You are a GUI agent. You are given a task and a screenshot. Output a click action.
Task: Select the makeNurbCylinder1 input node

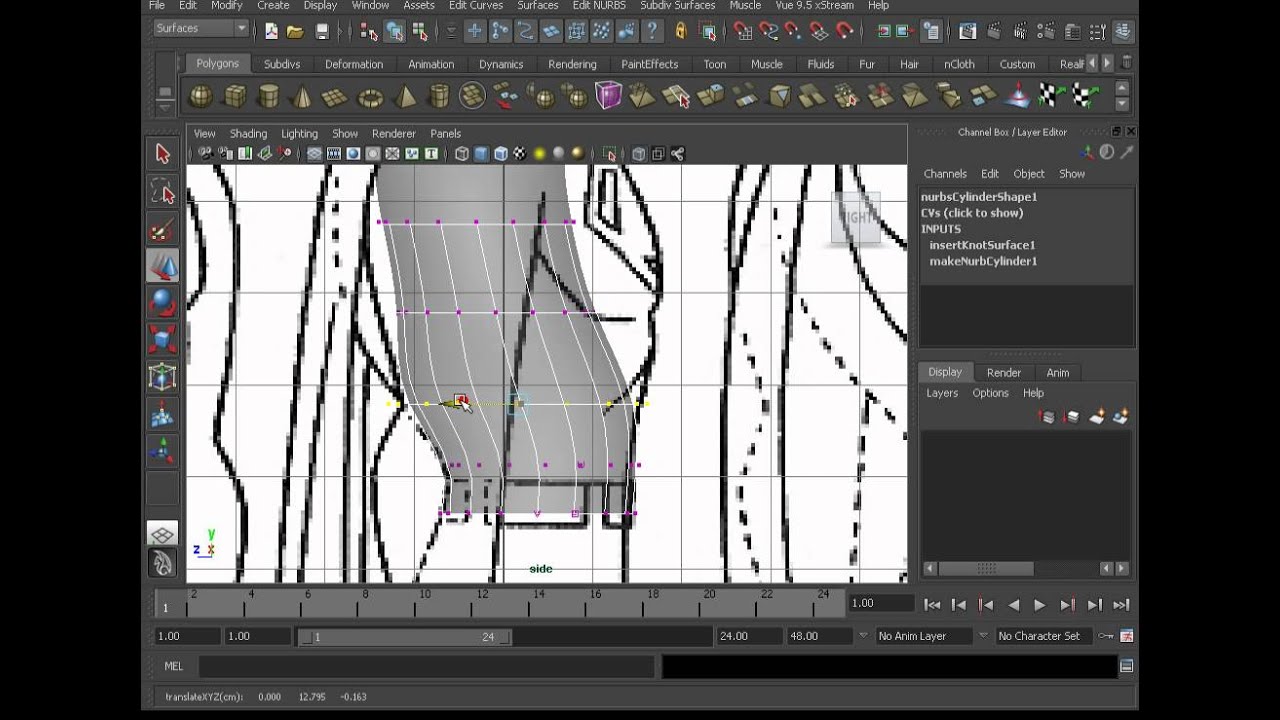[x=983, y=261]
